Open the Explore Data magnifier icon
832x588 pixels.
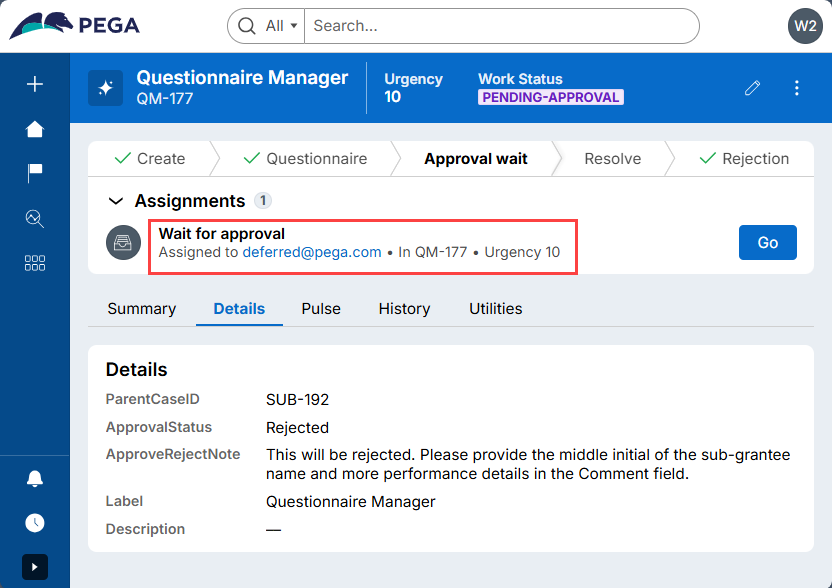(35, 218)
